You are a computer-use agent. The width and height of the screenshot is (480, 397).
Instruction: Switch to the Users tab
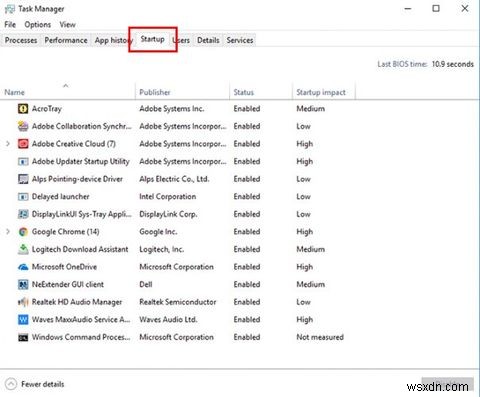[182, 40]
